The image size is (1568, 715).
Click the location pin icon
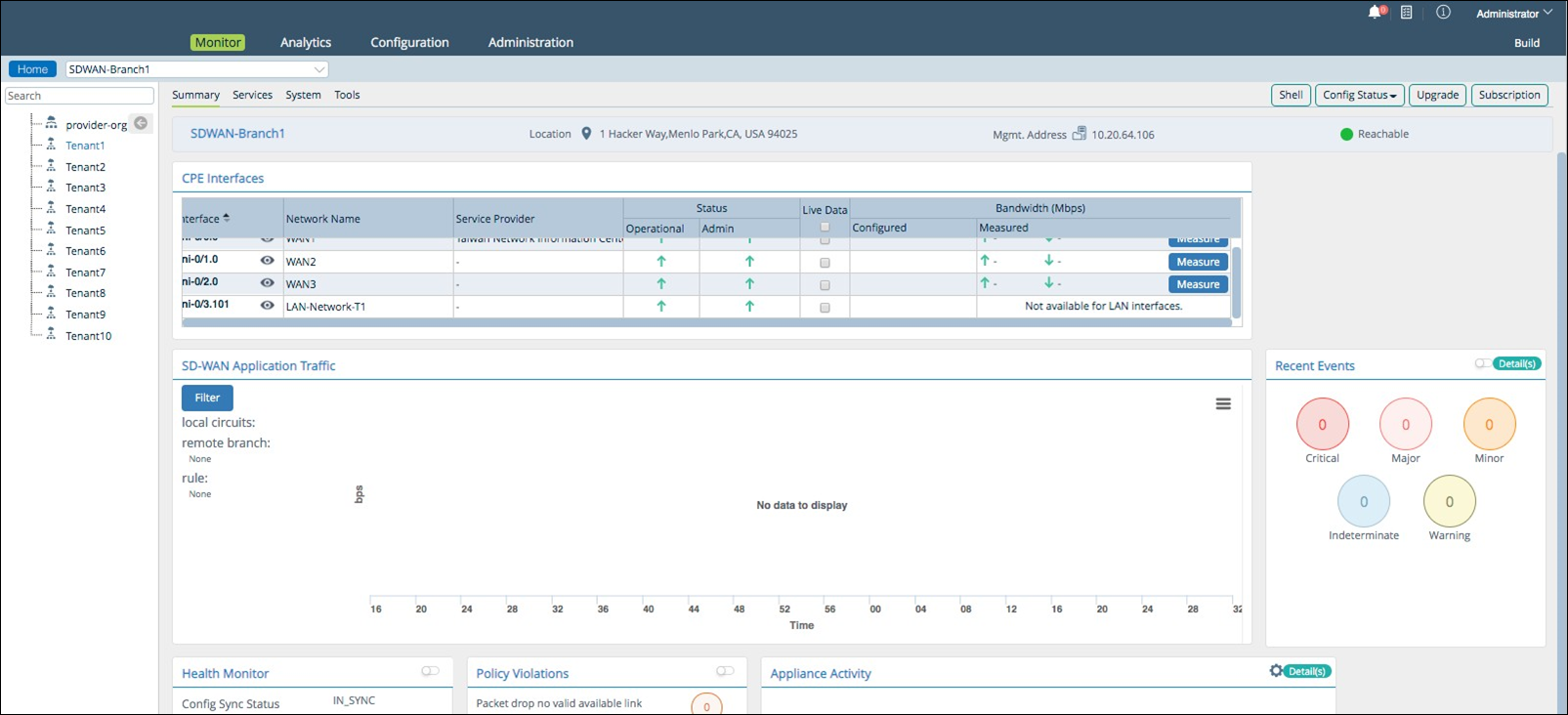point(586,134)
